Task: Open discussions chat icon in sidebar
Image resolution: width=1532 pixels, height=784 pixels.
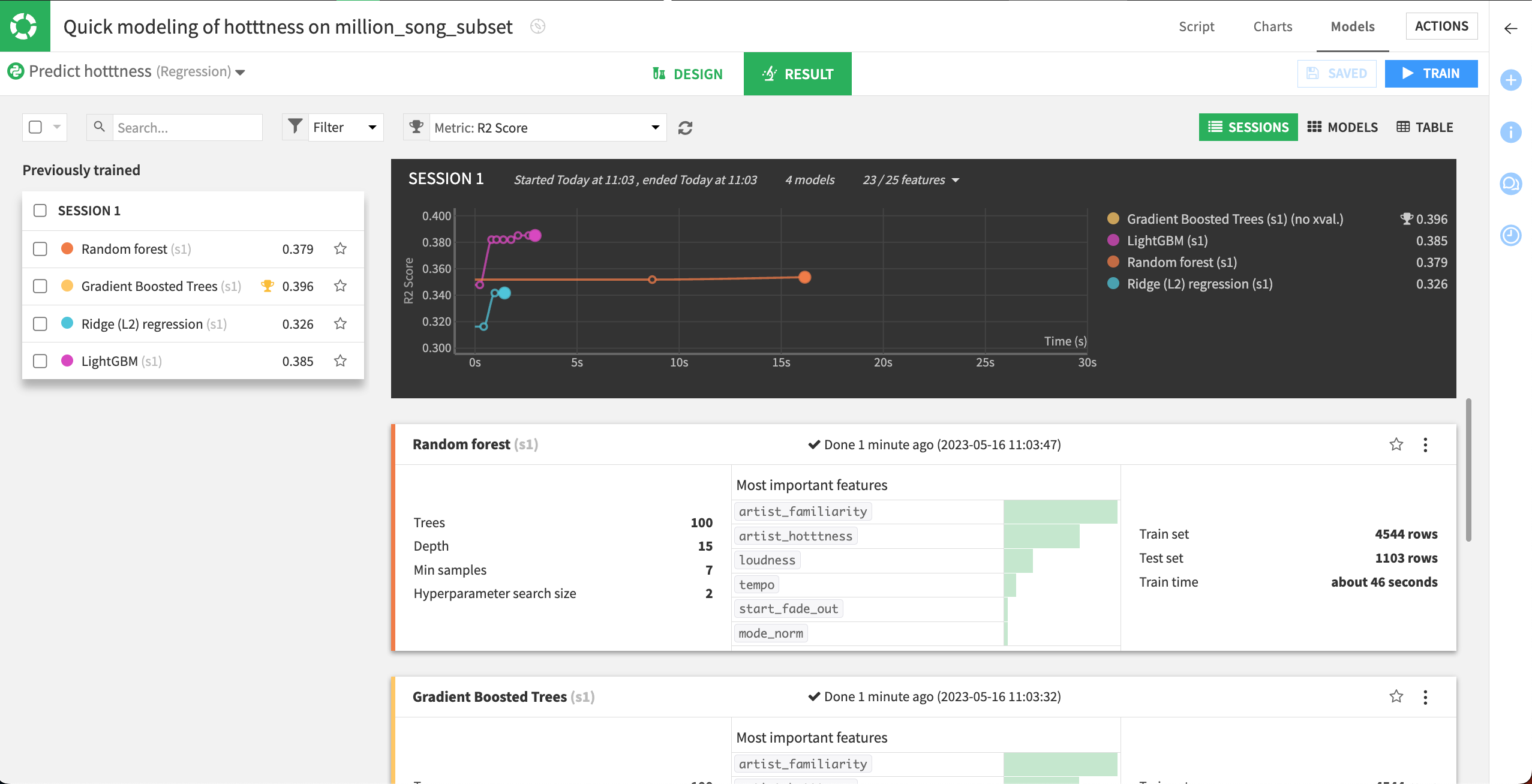Action: [1510, 184]
